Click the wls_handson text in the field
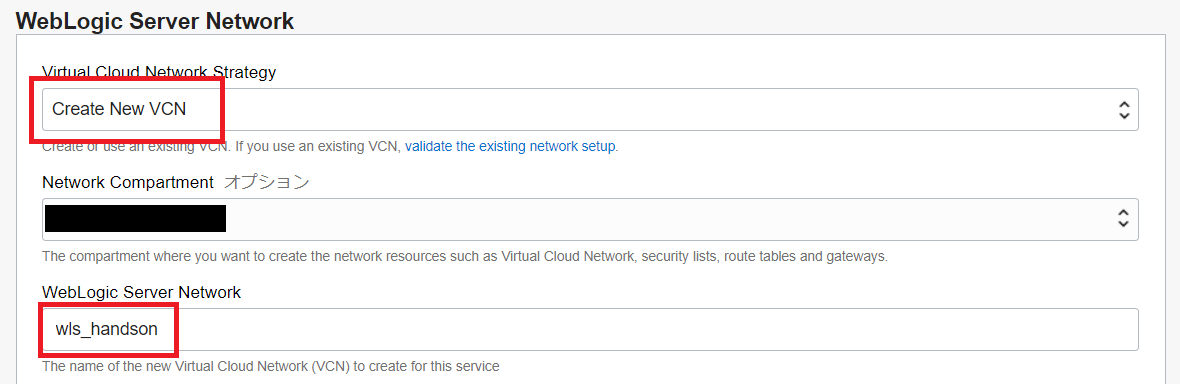This screenshot has width=1180, height=384. coord(106,329)
